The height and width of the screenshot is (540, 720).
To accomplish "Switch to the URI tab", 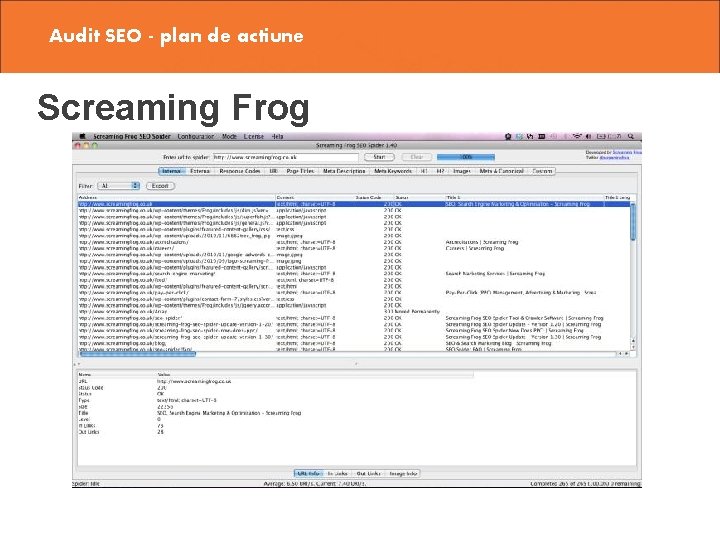I will click(273, 171).
